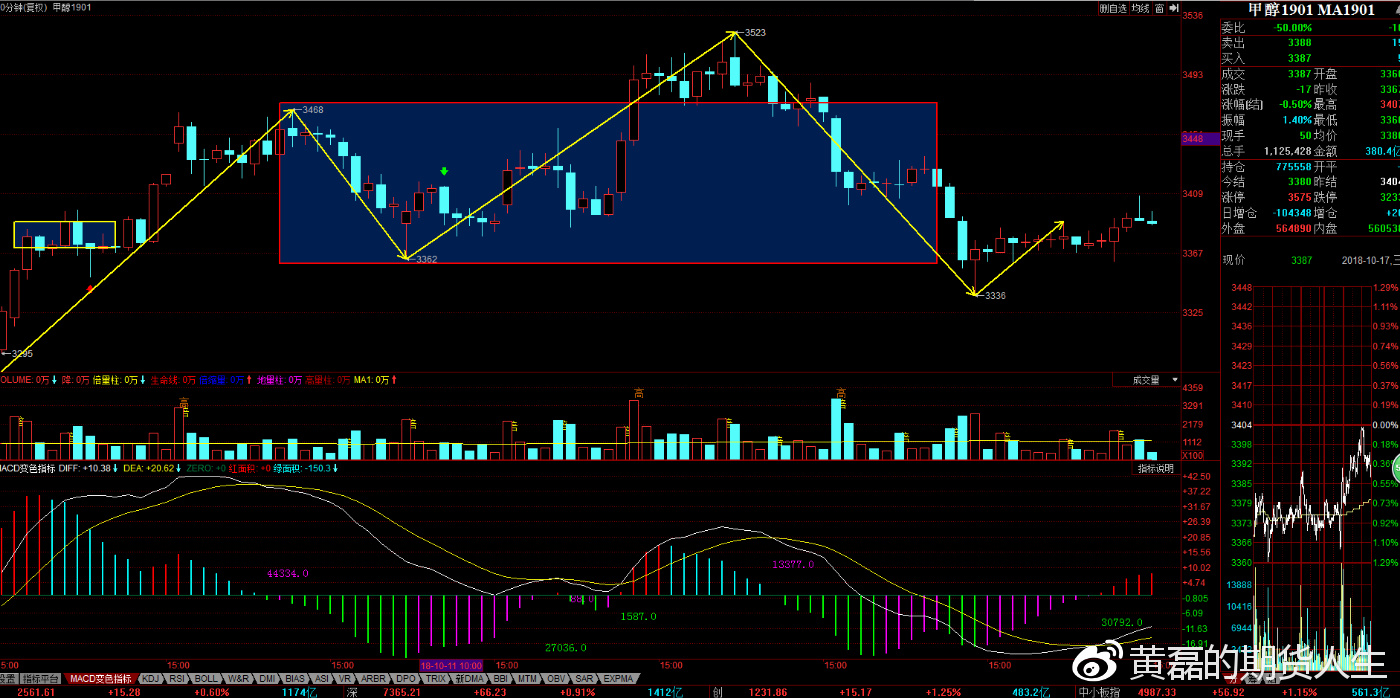Click the 窗 window button

1158,8
